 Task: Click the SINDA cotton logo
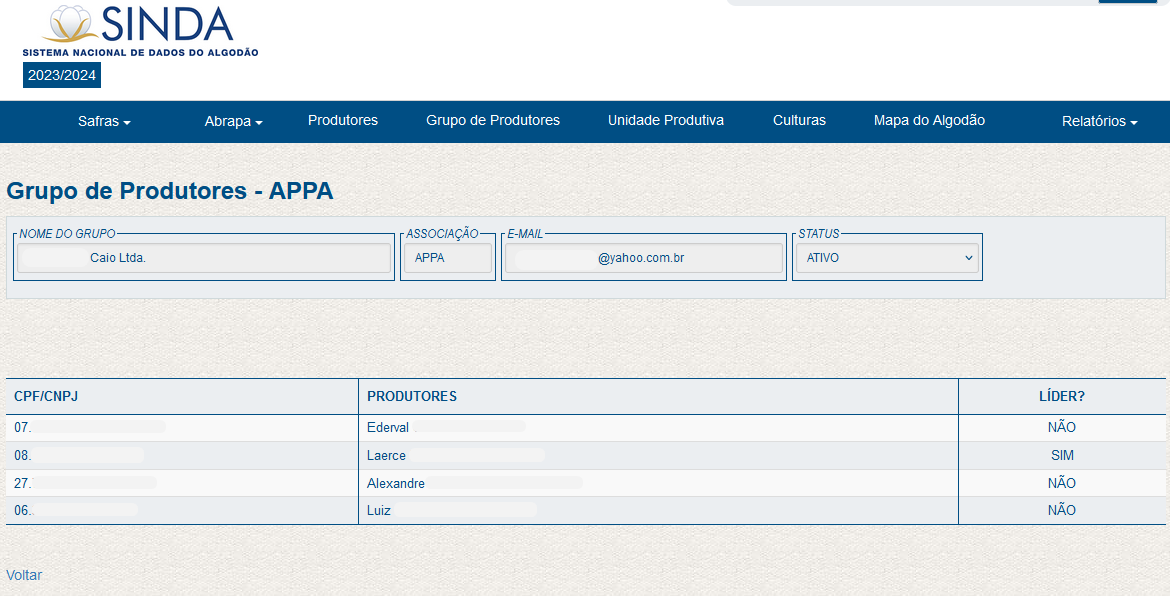[140, 30]
